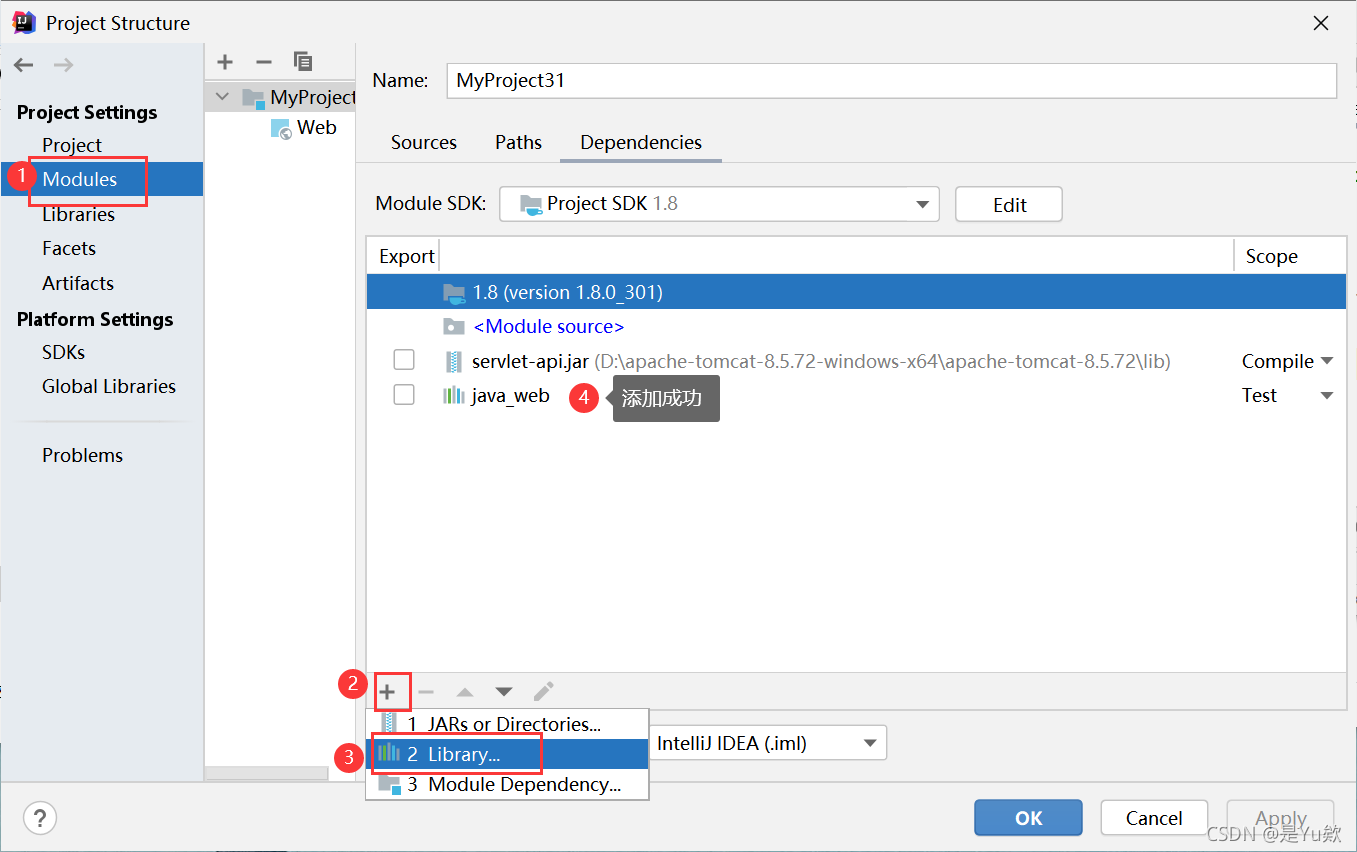The height and width of the screenshot is (852, 1357).
Task: Select Global Libraries in Platform Settings
Action: pyautogui.click(x=109, y=386)
